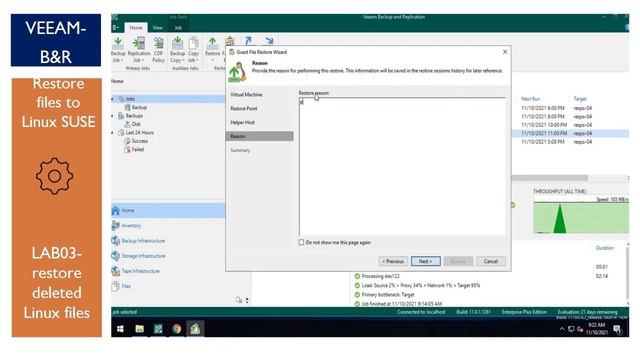The width and height of the screenshot is (640, 360).
Task: Click the Export Backup ribbon arrow icon
Action: [269, 40]
